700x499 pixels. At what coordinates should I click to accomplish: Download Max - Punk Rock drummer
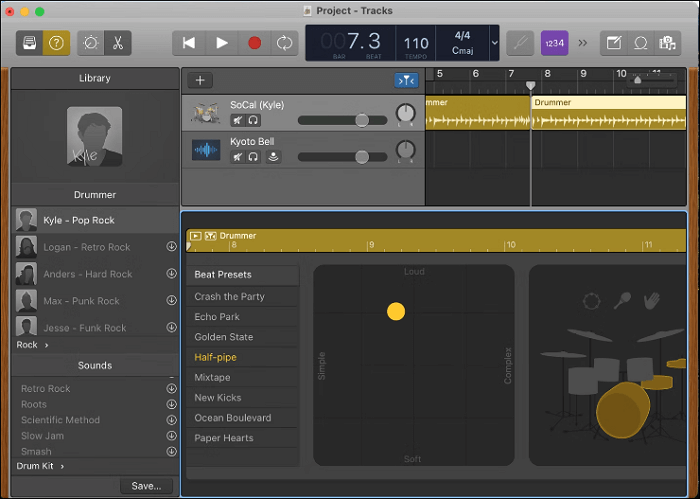(x=171, y=300)
